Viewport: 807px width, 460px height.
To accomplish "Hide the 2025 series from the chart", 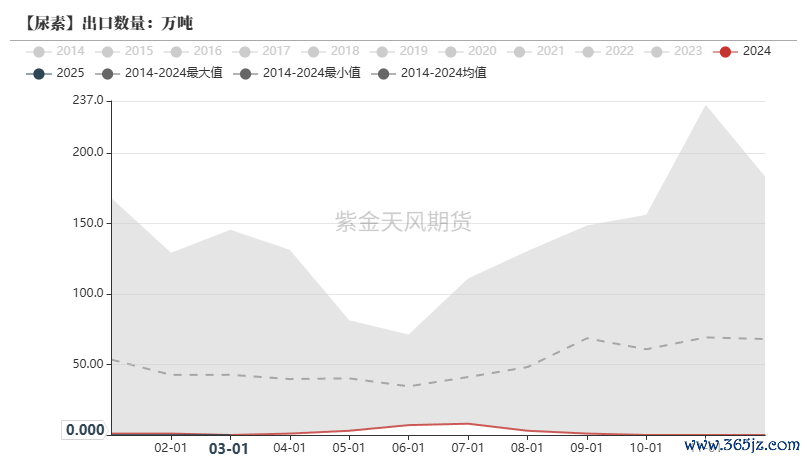I will pos(39,73).
